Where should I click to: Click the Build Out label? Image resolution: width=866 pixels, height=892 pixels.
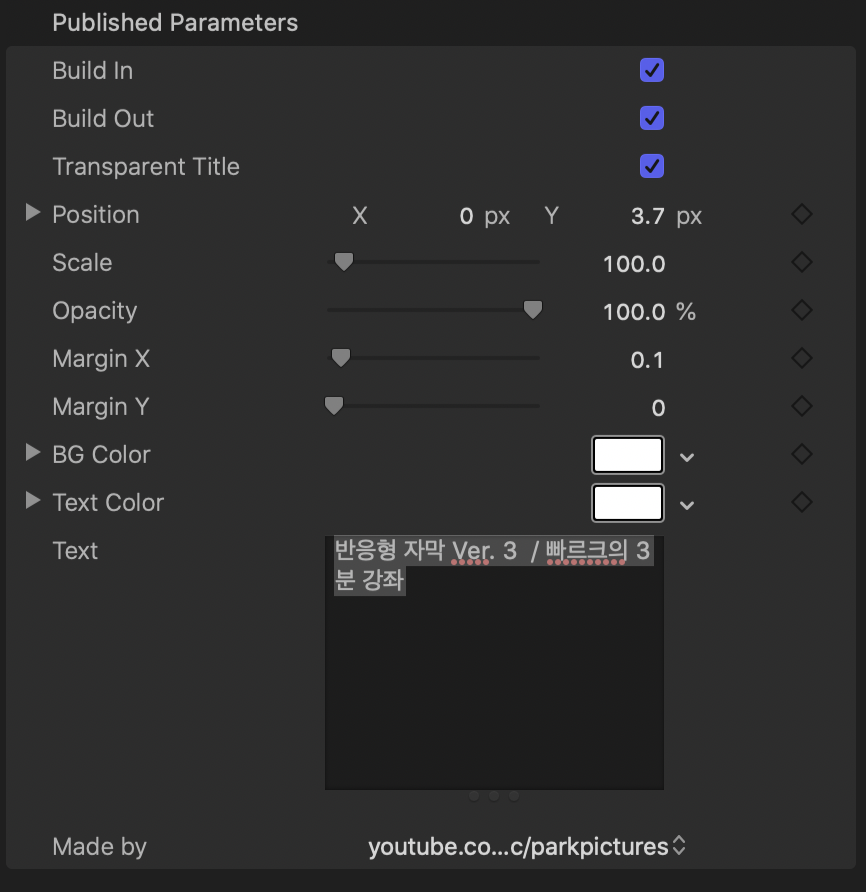click(103, 118)
